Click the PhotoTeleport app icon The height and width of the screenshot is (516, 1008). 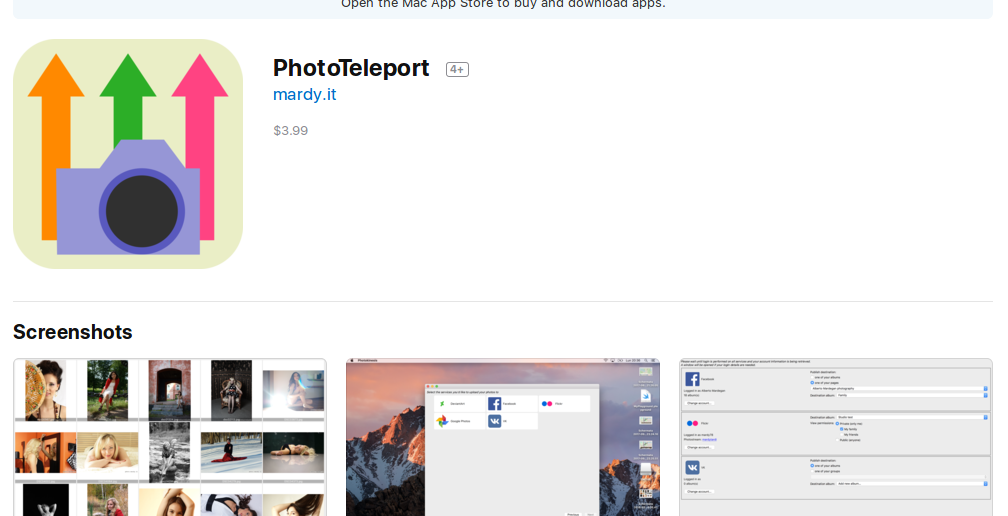pyautogui.click(x=128, y=154)
